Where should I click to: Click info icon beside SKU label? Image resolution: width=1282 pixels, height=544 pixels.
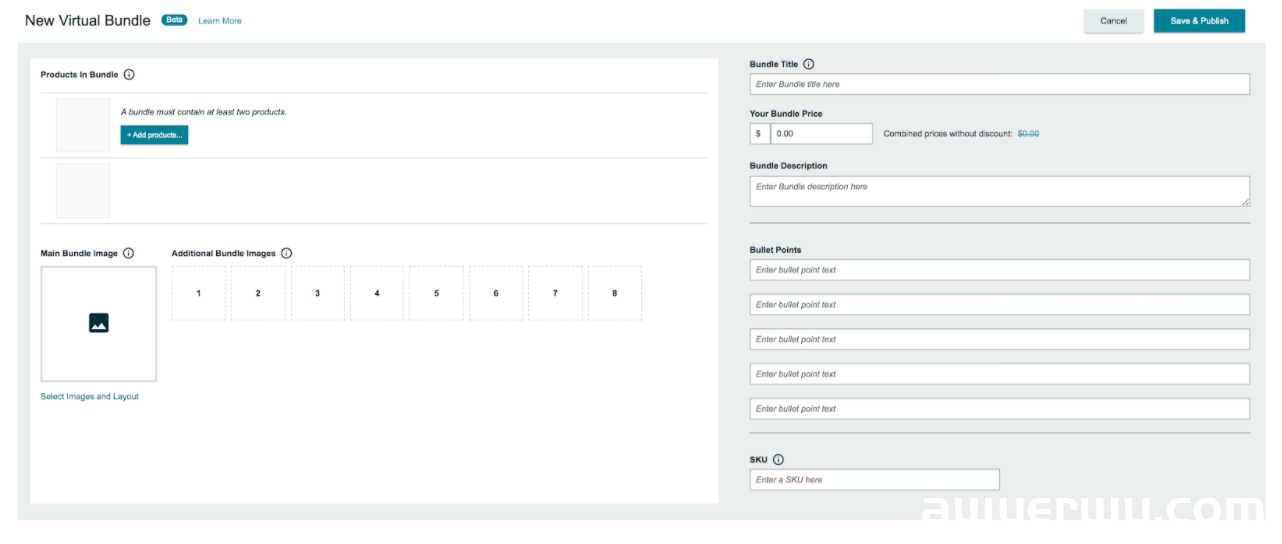click(x=778, y=460)
